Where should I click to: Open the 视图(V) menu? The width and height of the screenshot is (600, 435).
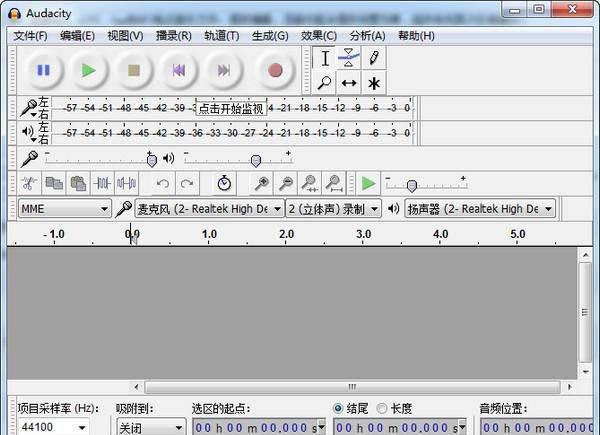(126, 36)
